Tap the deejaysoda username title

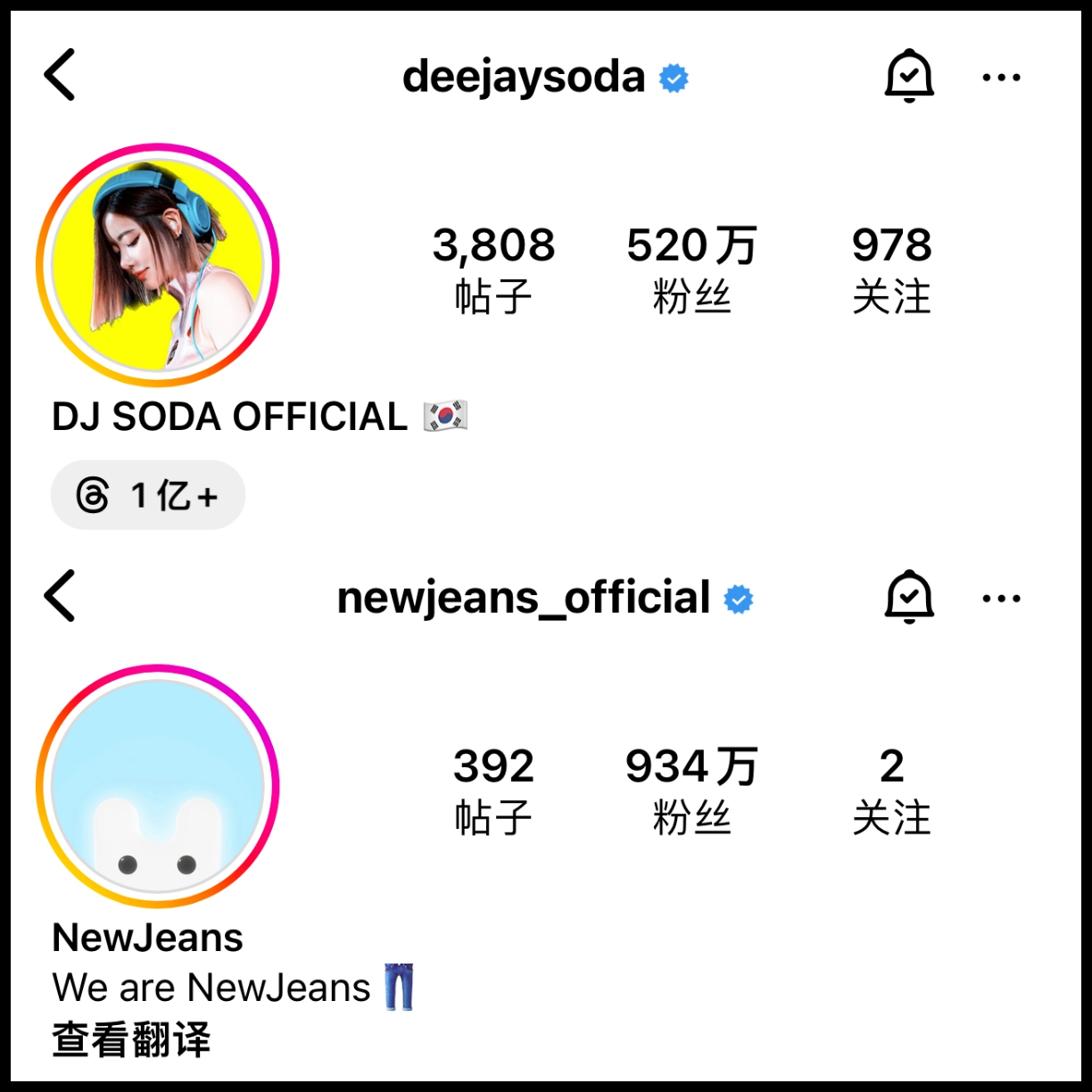coord(524,78)
